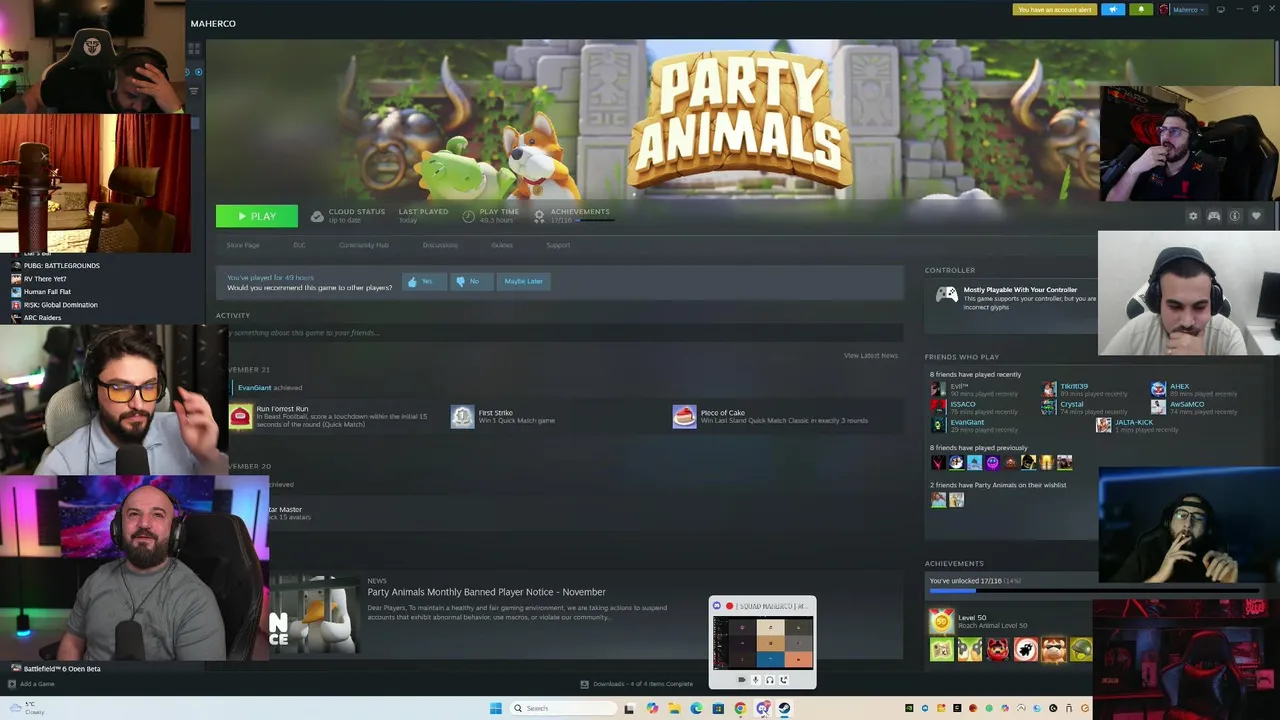Open Microsoft Edge from taskbar
The width and height of the screenshot is (1280, 720).
click(x=696, y=708)
